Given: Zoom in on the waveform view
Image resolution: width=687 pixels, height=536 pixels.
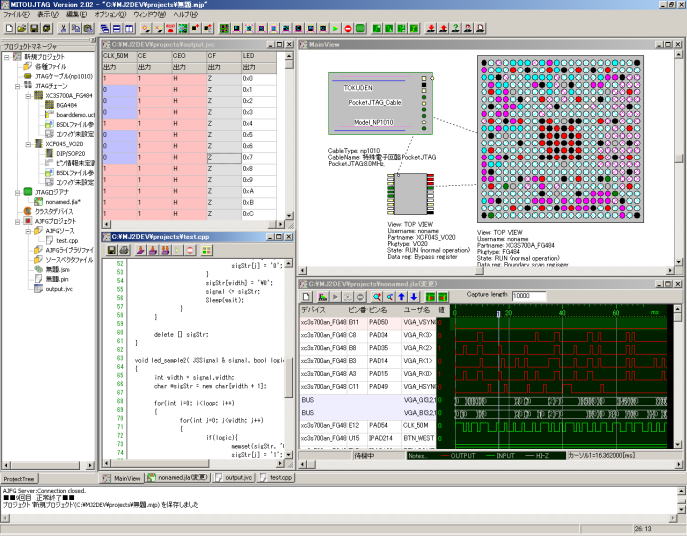Looking at the screenshot, I should click(x=377, y=297).
